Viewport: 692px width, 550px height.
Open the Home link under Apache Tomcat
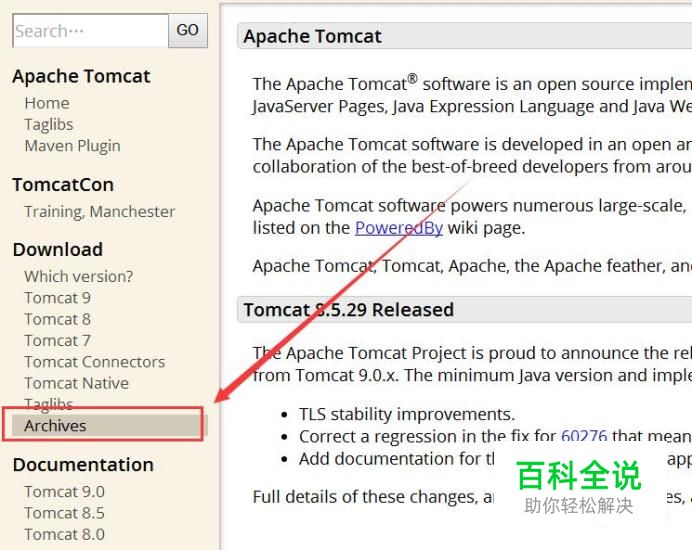coord(47,103)
